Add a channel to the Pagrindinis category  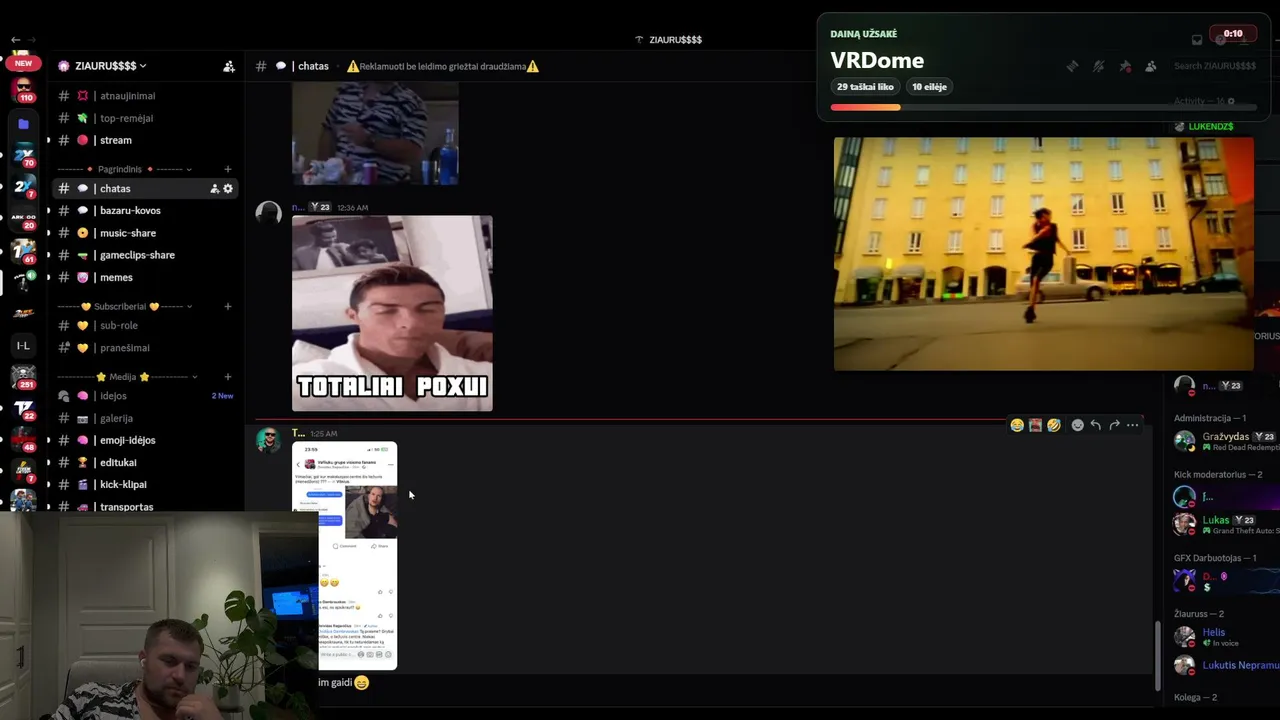[228, 169]
